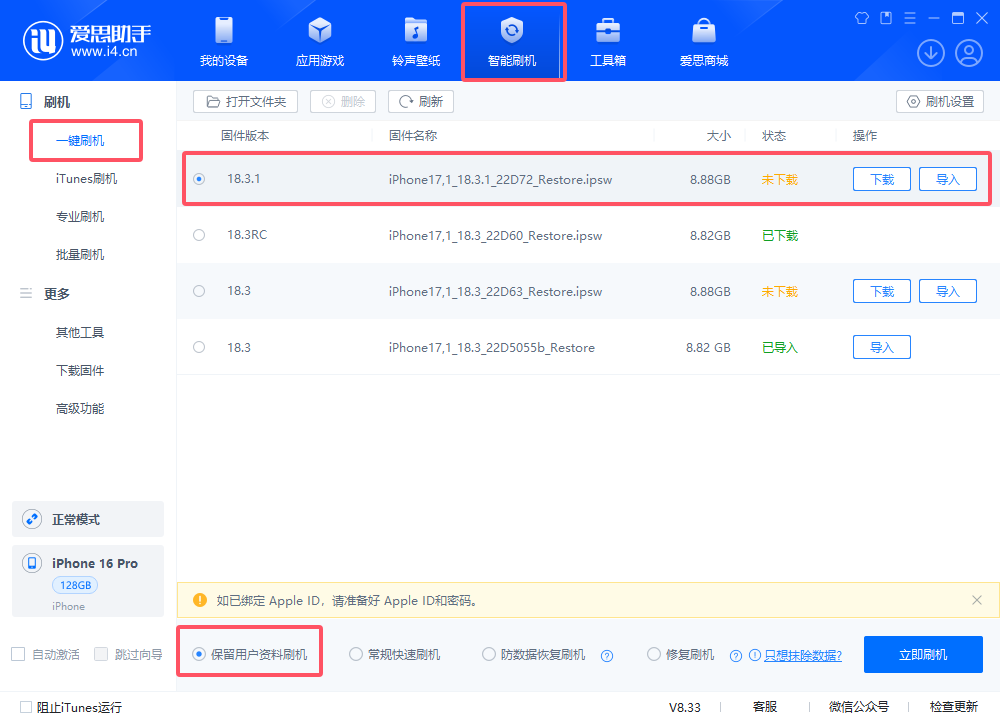This screenshot has height=722, width=1000.
Task: Enable the 跳过向导 checkbox
Action: pyautogui.click(x=100, y=654)
